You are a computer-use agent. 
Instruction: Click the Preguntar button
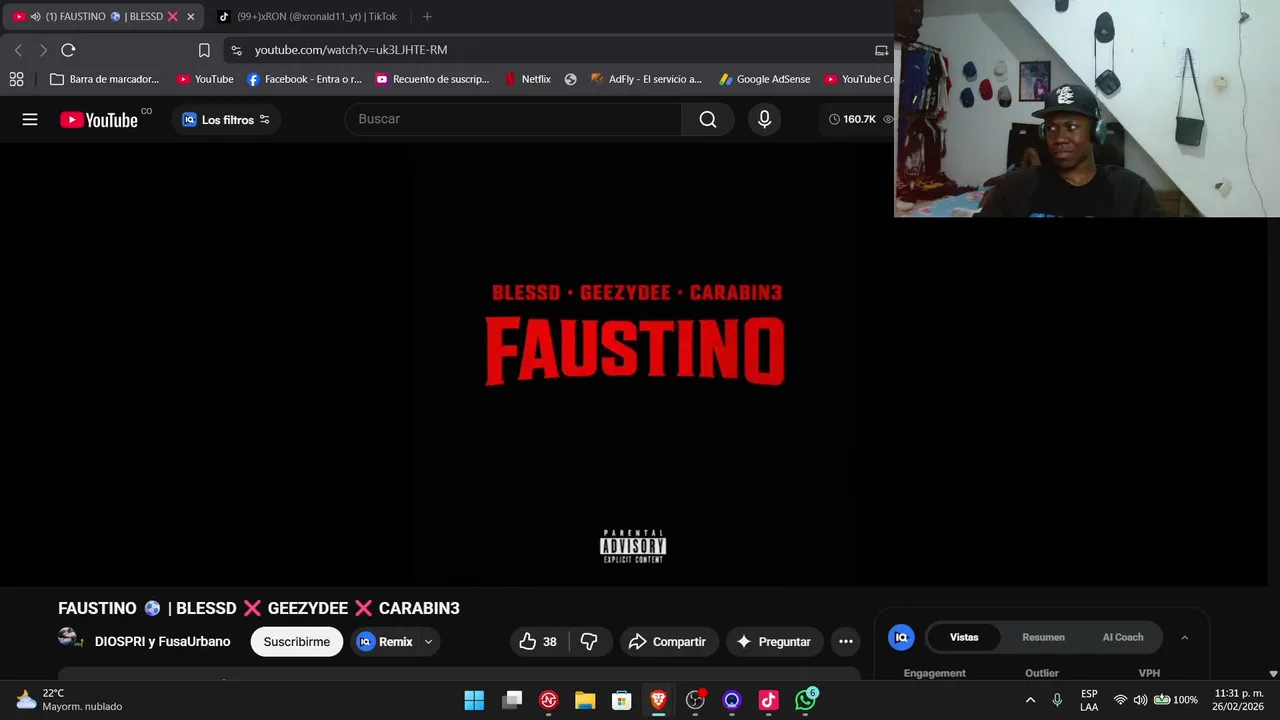(774, 642)
